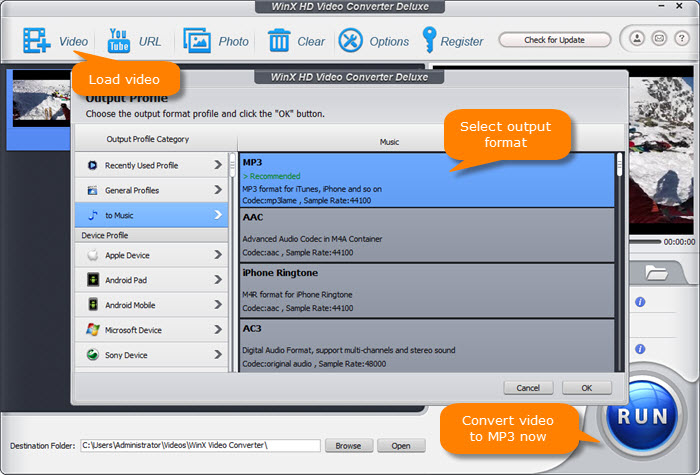
Task: Expand Recently Used Profile arrow
Action: [218, 165]
